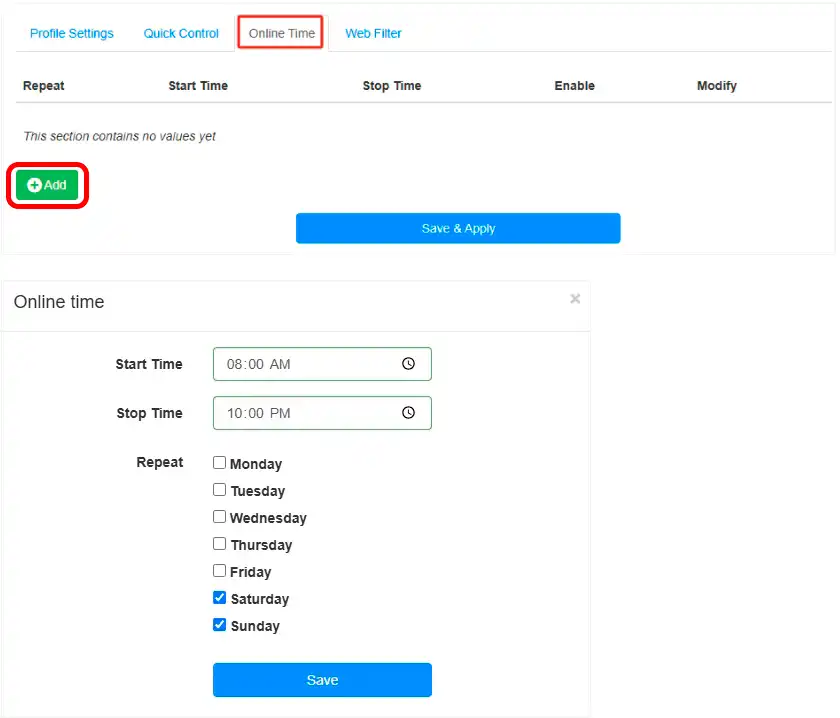Viewport: 840px width, 718px height.
Task: Close the Online time dialog
Action: pyautogui.click(x=575, y=298)
